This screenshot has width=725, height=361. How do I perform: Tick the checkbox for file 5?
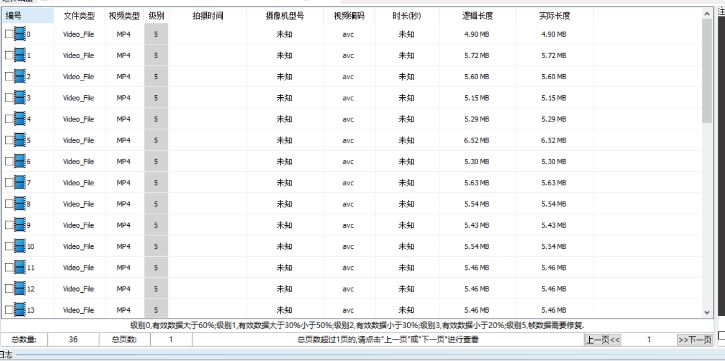pos(9,141)
